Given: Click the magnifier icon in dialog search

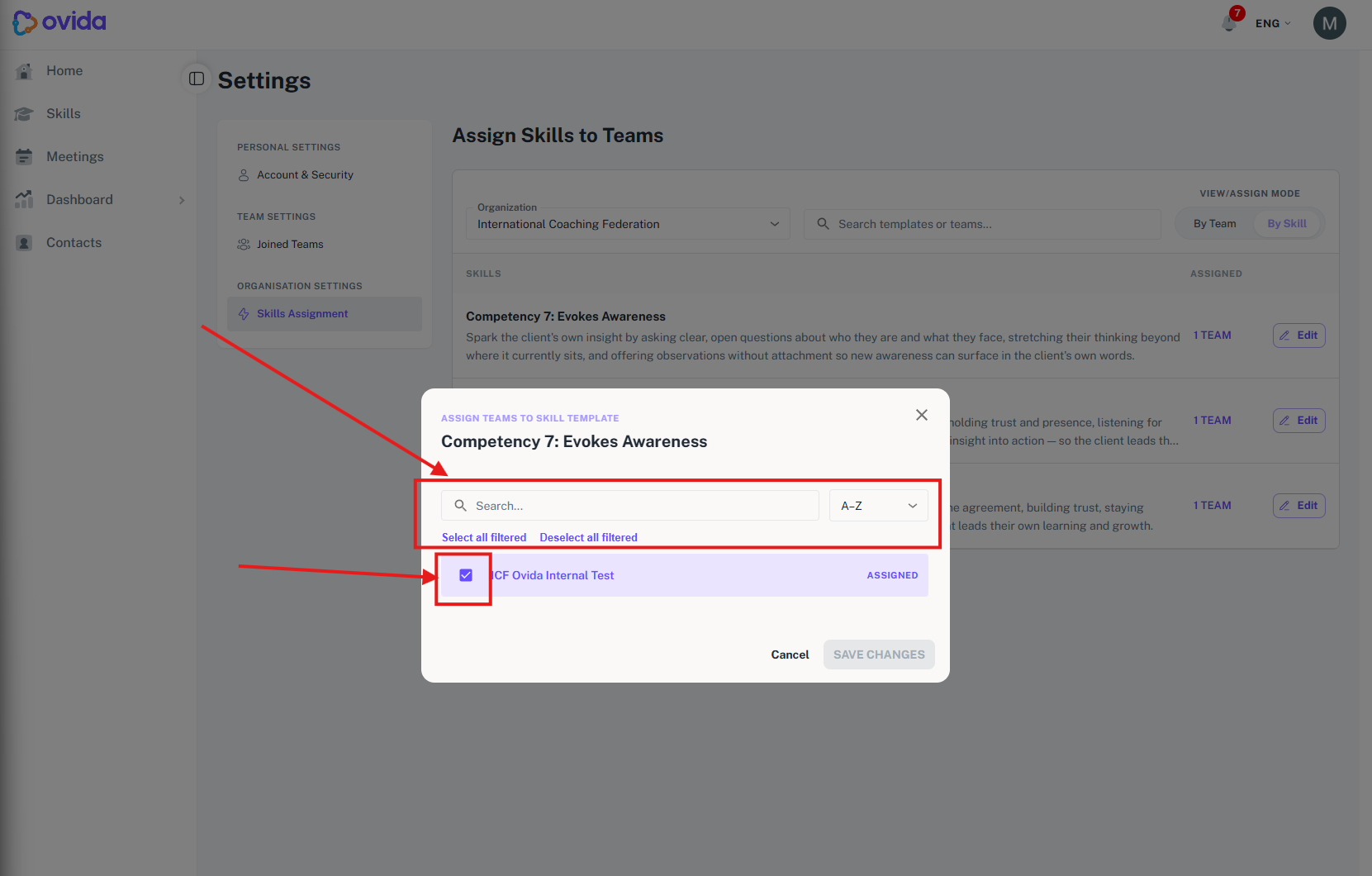Looking at the screenshot, I should pos(461,506).
